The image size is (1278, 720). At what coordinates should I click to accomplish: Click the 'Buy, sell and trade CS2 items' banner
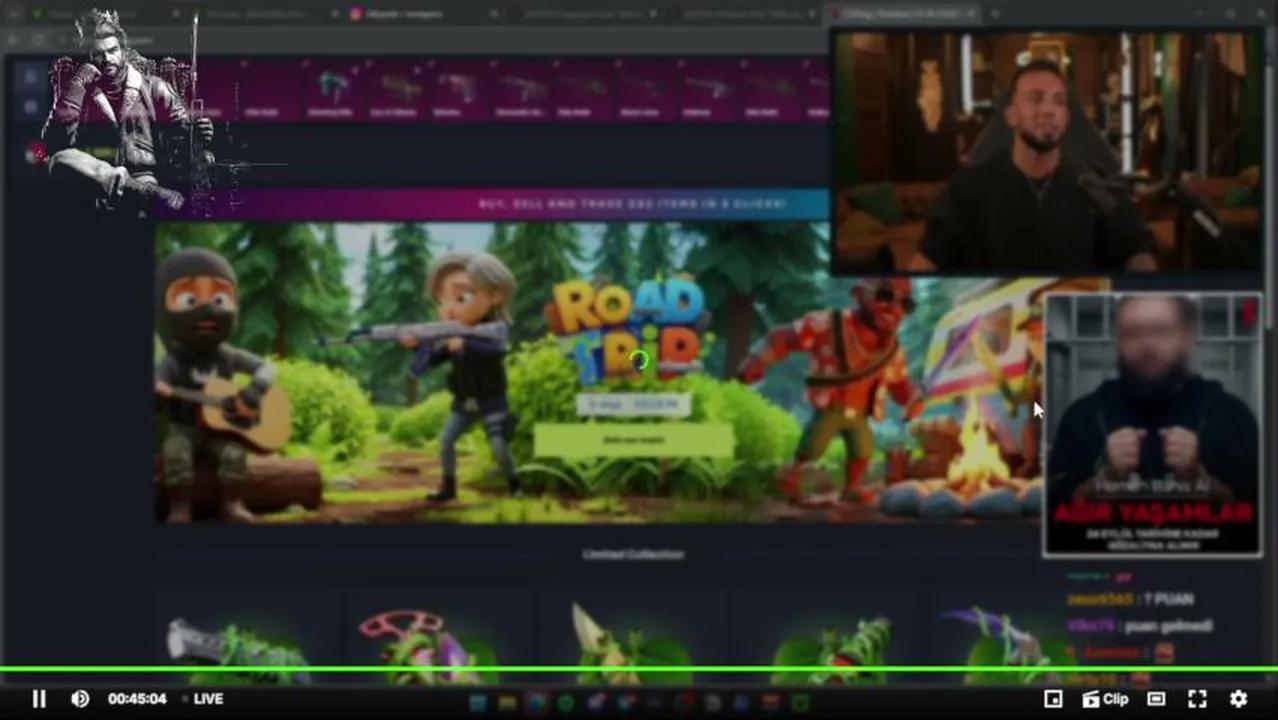click(632, 204)
